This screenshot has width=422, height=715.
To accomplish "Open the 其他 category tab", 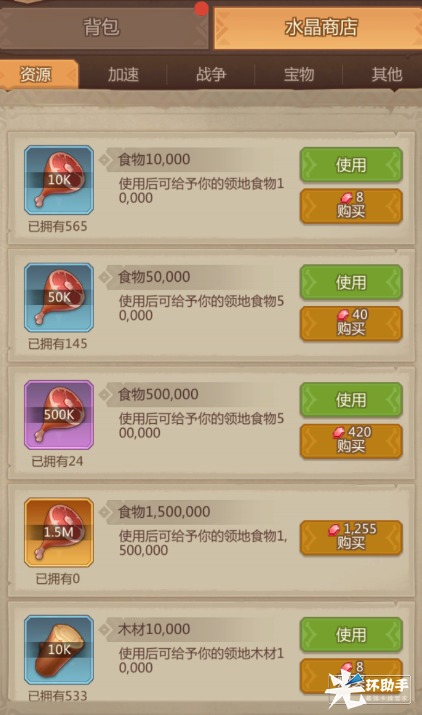I will [x=386, y=74].
